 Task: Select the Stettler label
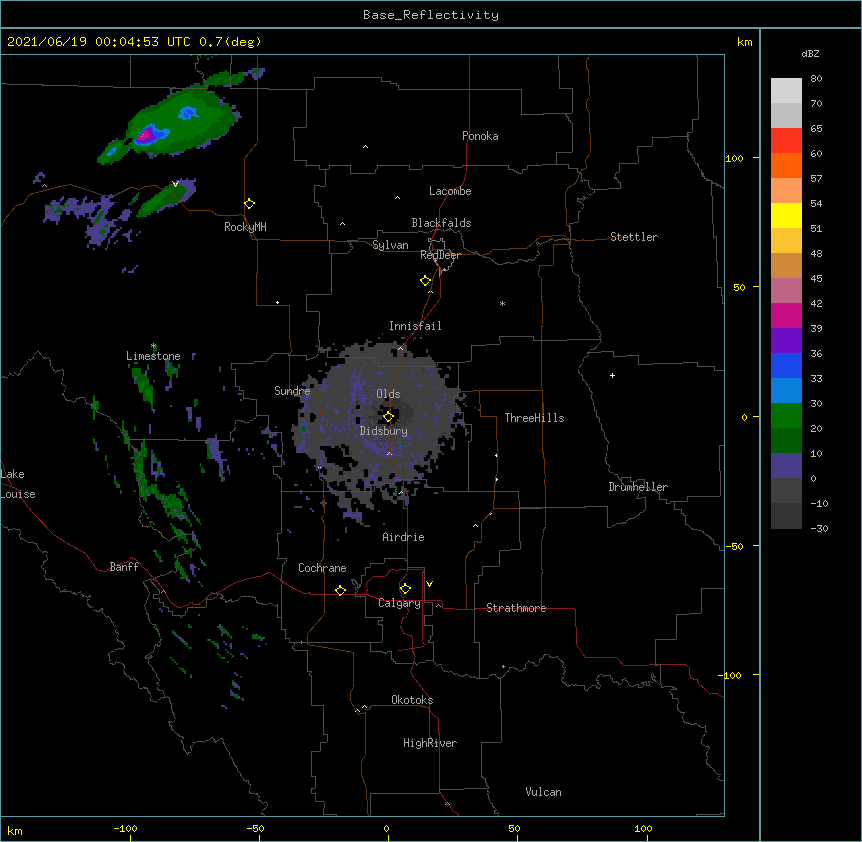634,237
